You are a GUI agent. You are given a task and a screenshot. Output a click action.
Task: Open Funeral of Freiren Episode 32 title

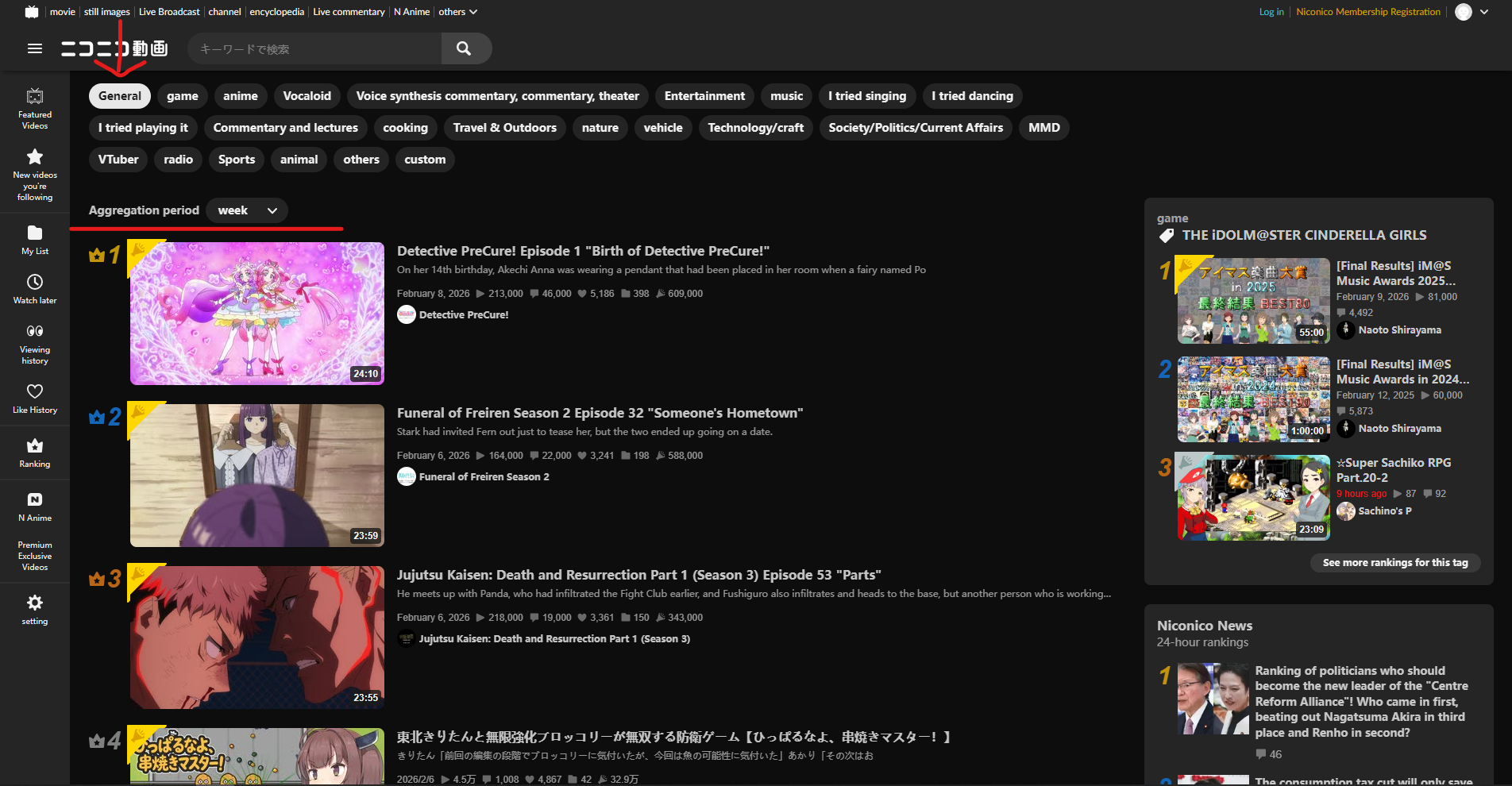(x=600, y=414)
